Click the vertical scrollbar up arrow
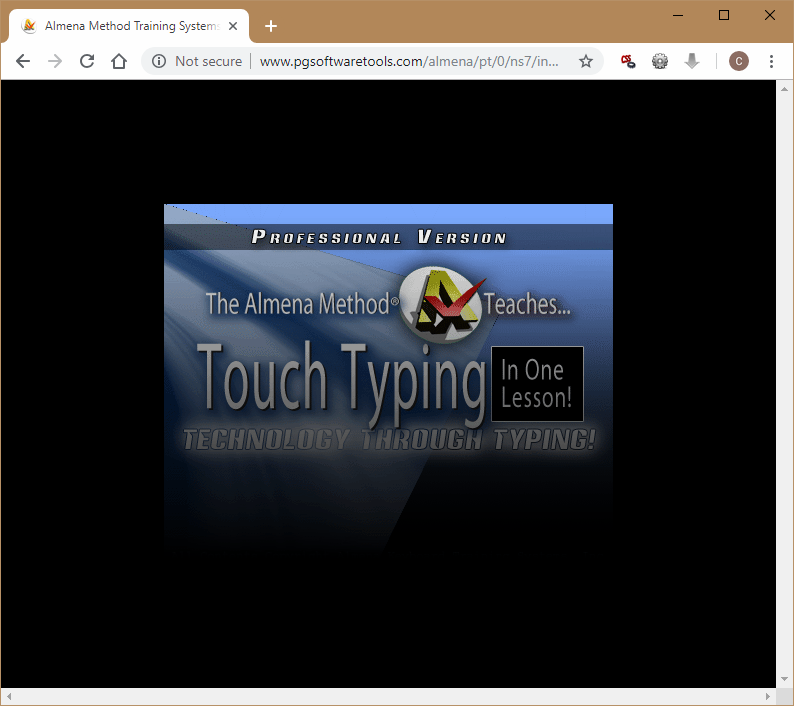Viewport: 794px width, 706px height. [784, 89]
